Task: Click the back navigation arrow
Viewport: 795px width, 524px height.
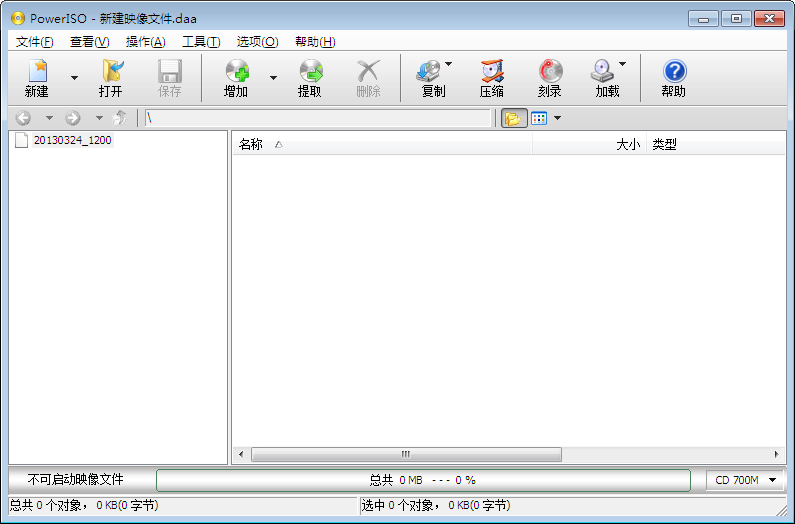Action: 24,118
